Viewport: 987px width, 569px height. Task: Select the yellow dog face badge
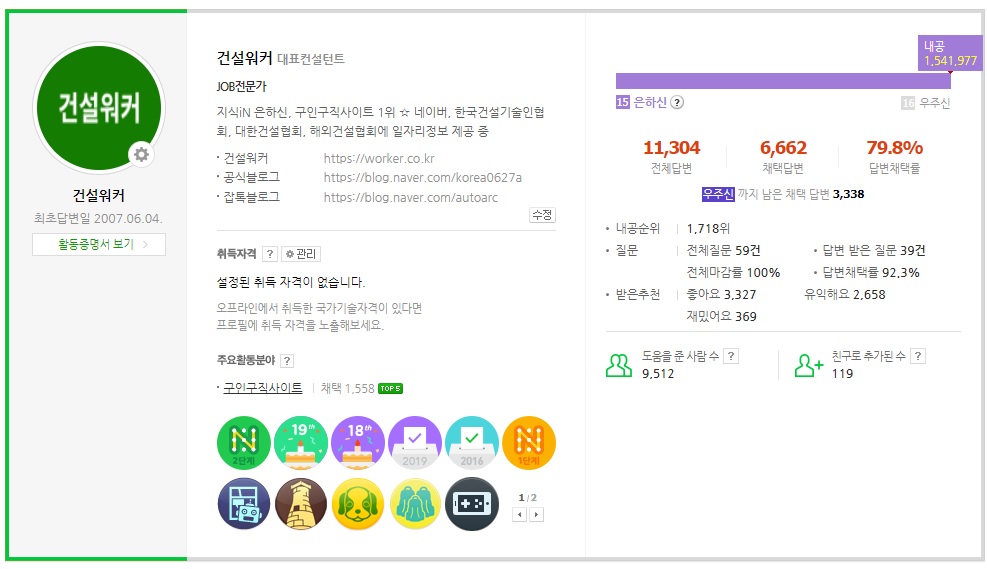point(358,504)
